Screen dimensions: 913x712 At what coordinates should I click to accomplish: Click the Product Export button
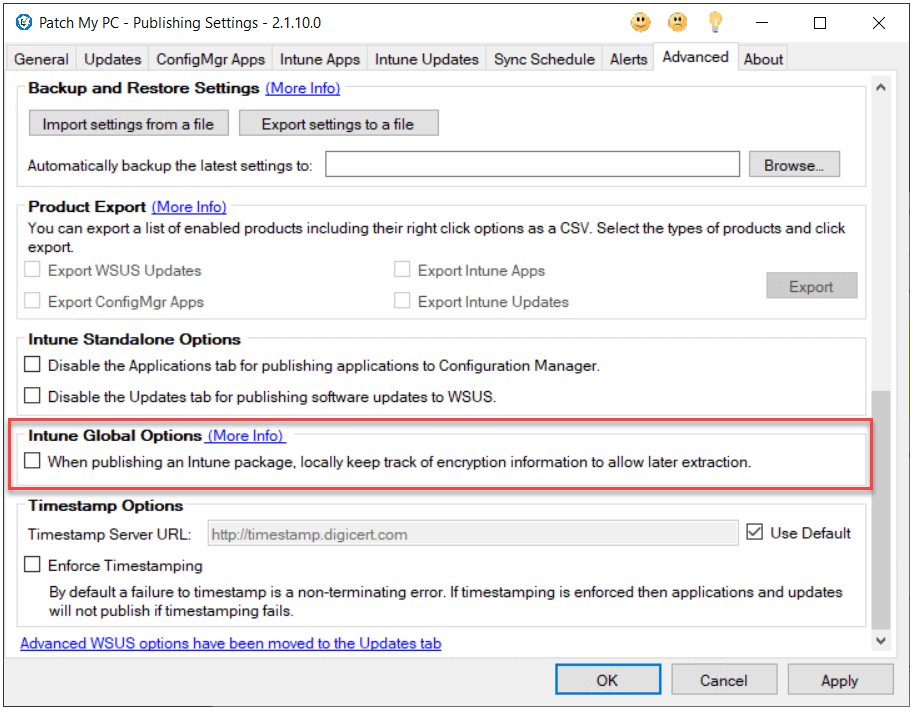(811, 286)
